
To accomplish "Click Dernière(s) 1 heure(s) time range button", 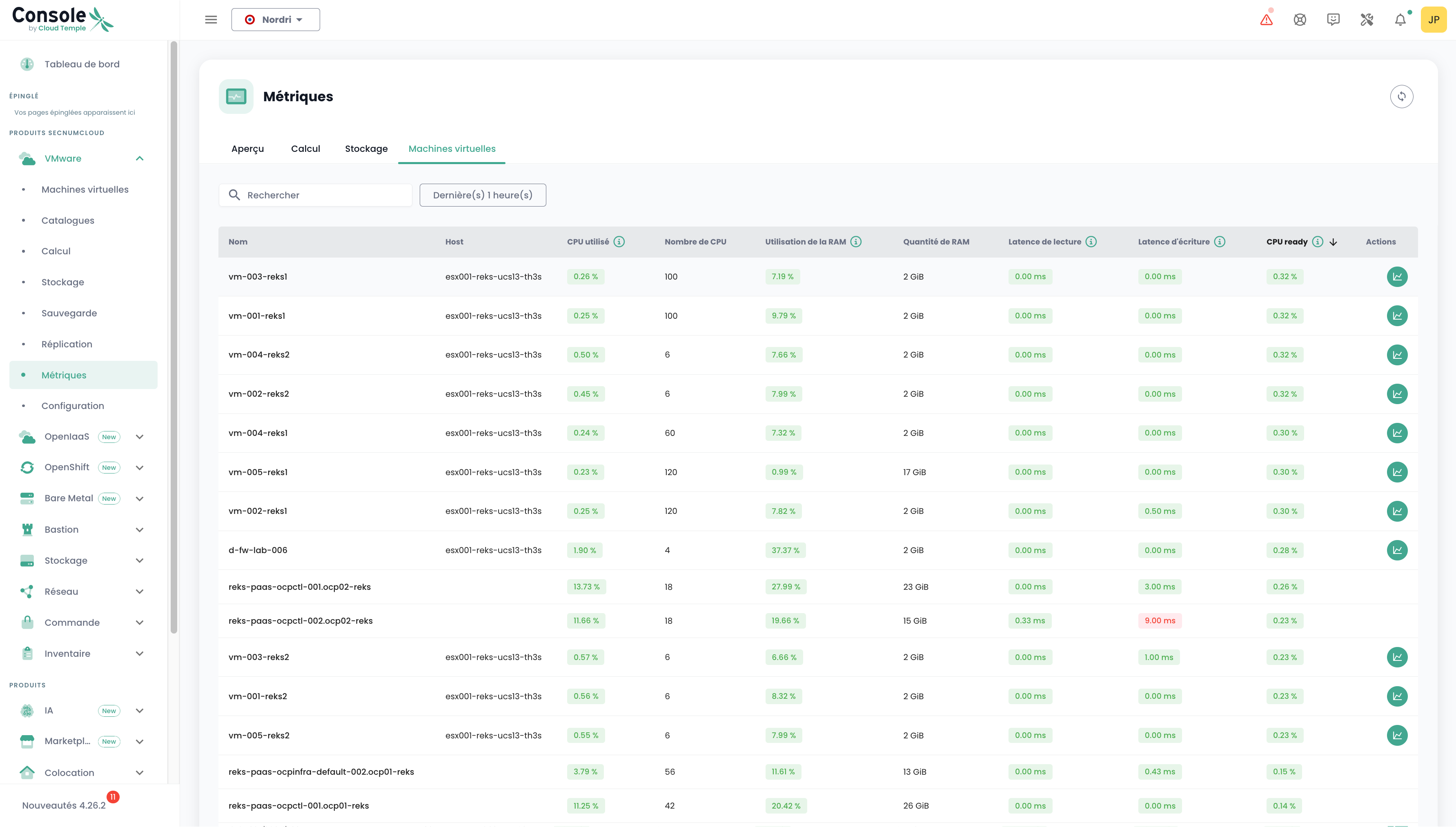I will coord(482,196).
